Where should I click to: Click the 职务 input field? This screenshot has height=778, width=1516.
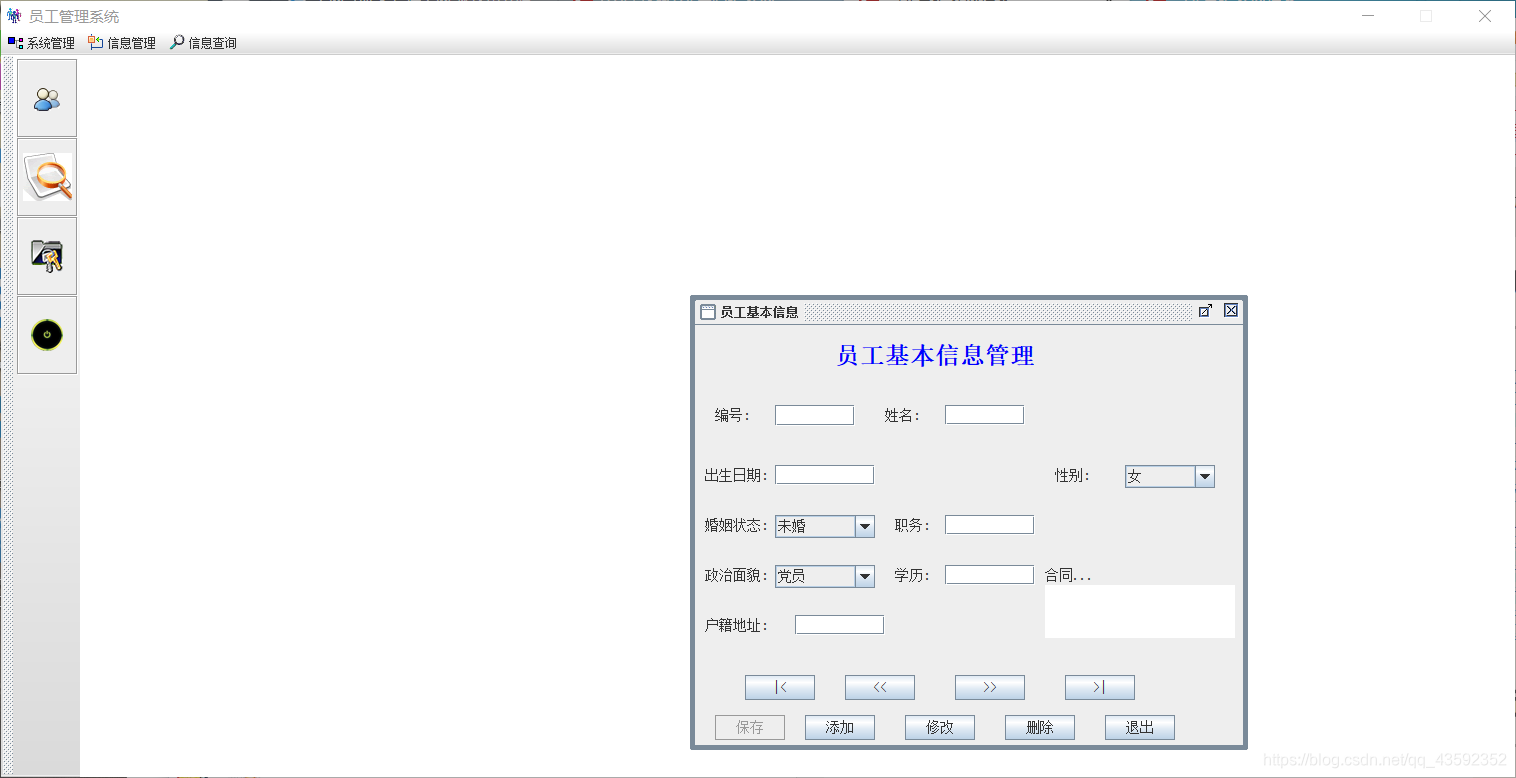(x=989, y=525)
